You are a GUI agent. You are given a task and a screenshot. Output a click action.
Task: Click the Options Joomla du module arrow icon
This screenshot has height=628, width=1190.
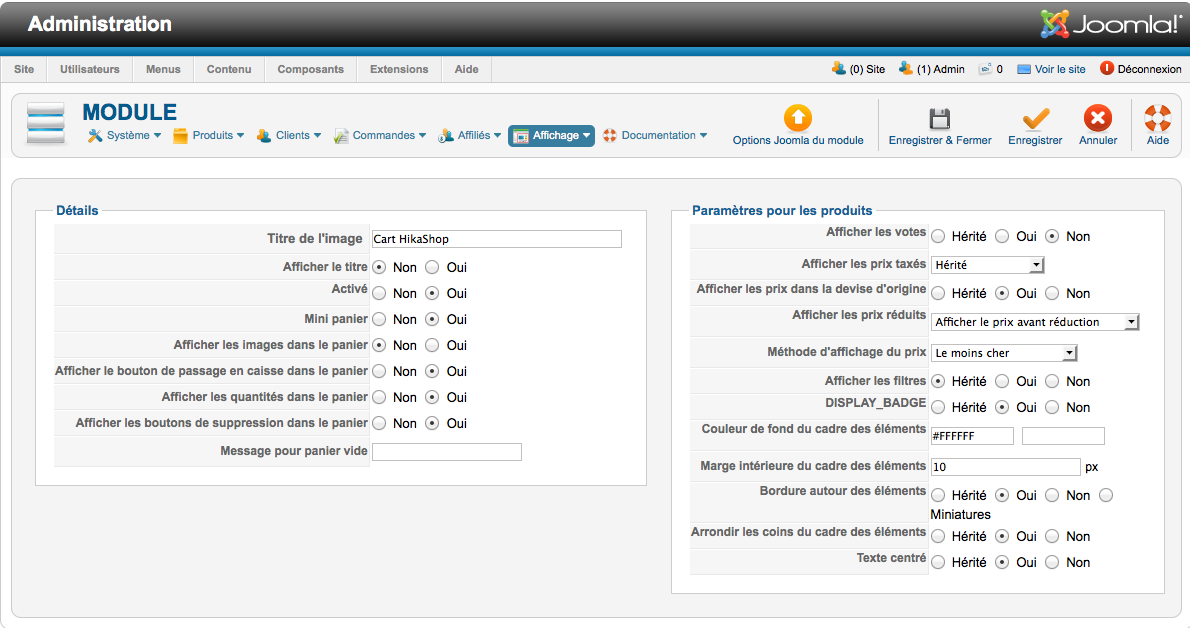tap(797, 119)
